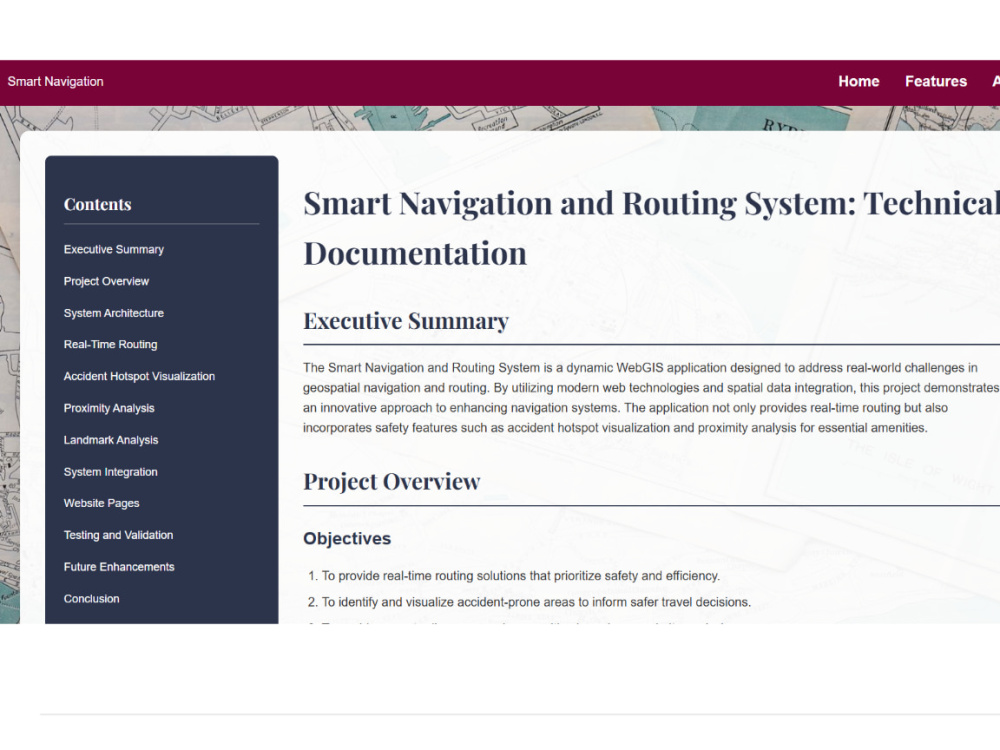
Task: Click the 'Executive Summary' section heading
Action: click(x=406, y=321)
